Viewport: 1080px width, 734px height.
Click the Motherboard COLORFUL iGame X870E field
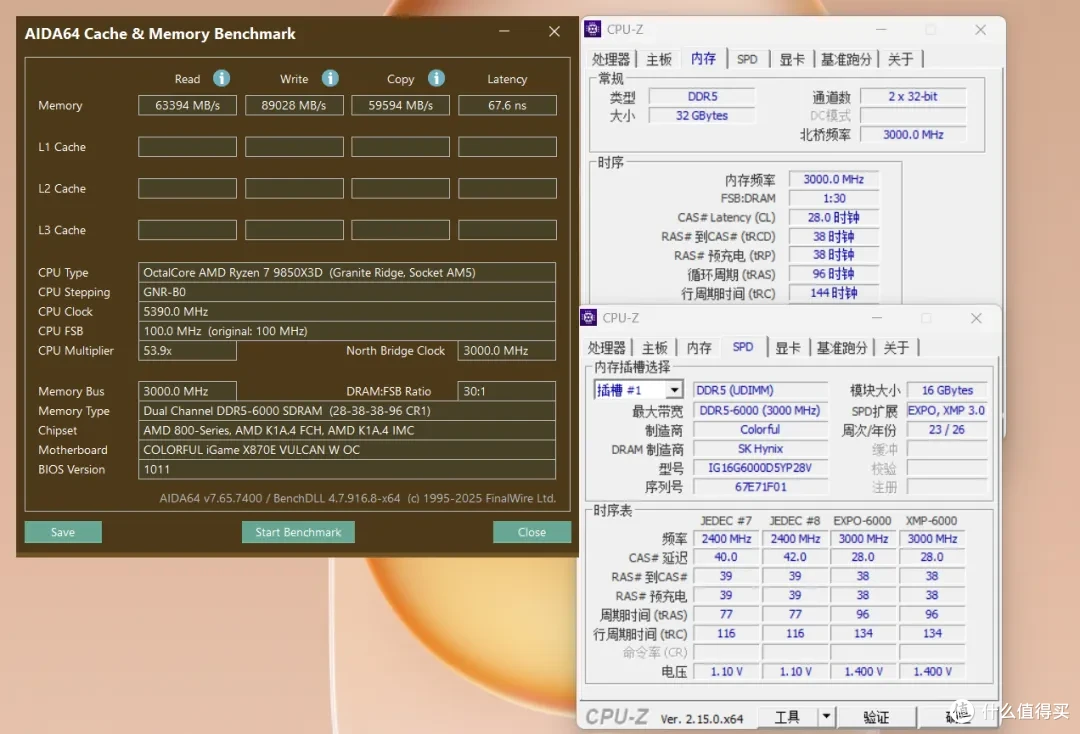[346, 450]
